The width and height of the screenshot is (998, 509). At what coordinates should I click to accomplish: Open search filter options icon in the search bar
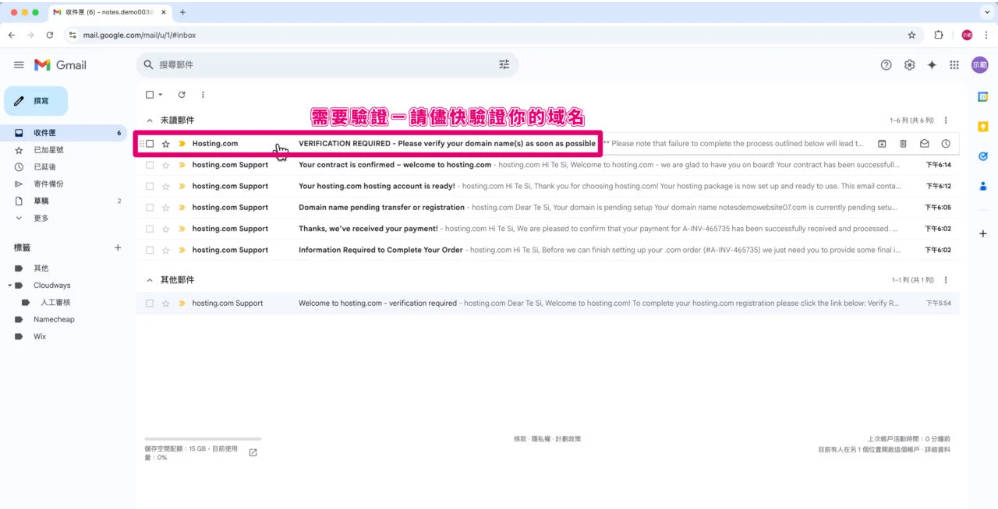tap(504, 65)
